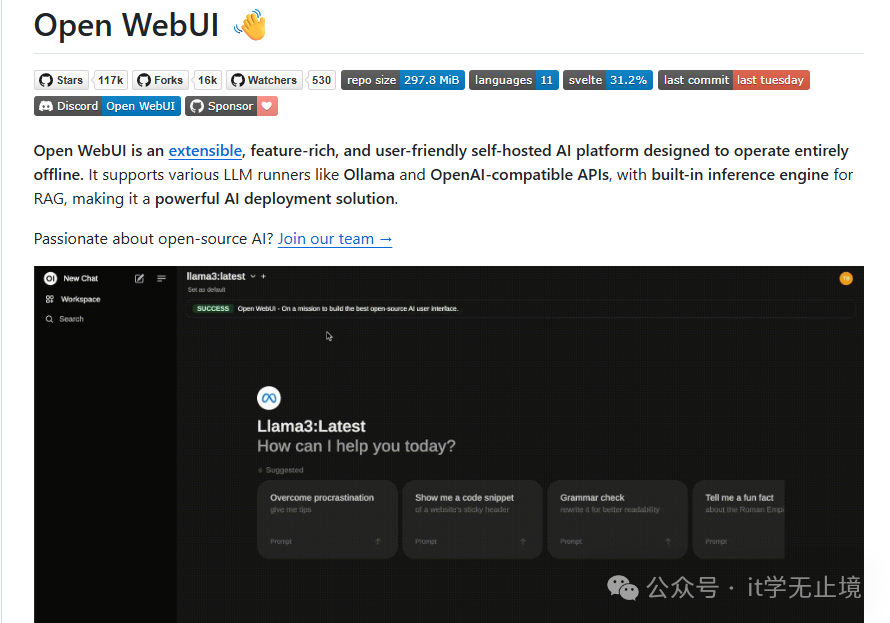Click the Stars badge octocat icon

click(x=46, y=80)
